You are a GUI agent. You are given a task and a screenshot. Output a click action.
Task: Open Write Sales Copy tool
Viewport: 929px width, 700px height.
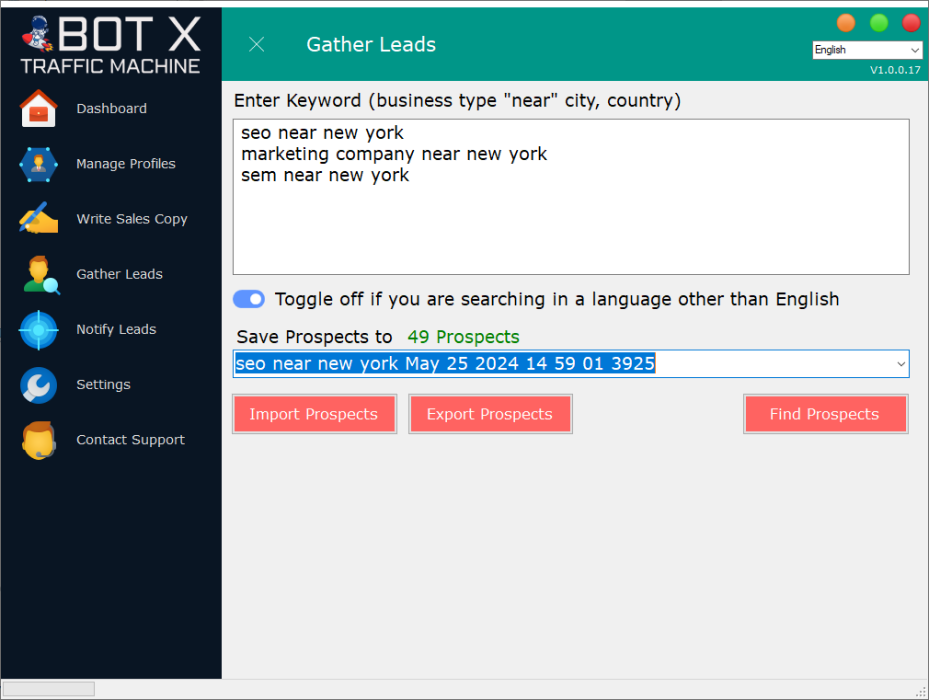click(x=38, y=219)
